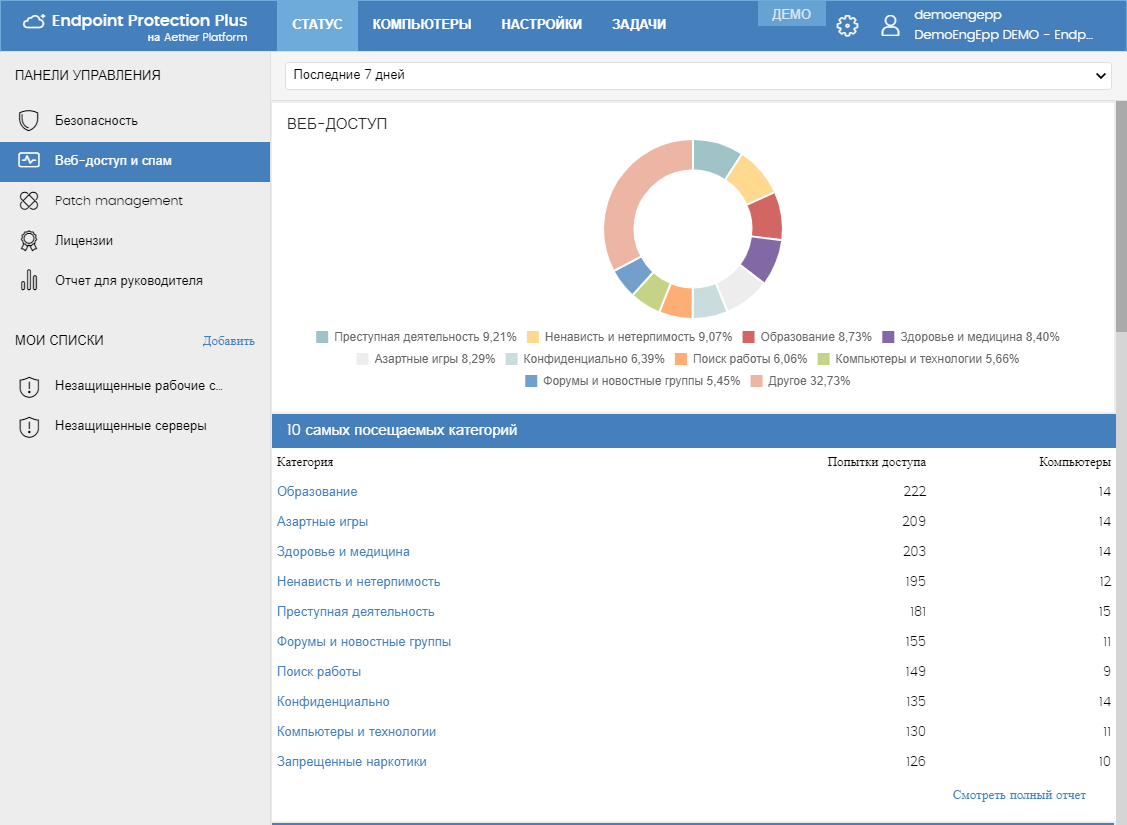Click Ненависть и нетерпимость legend swatch
Viewport: 1127px width, 825px height.
click(533, 337)
